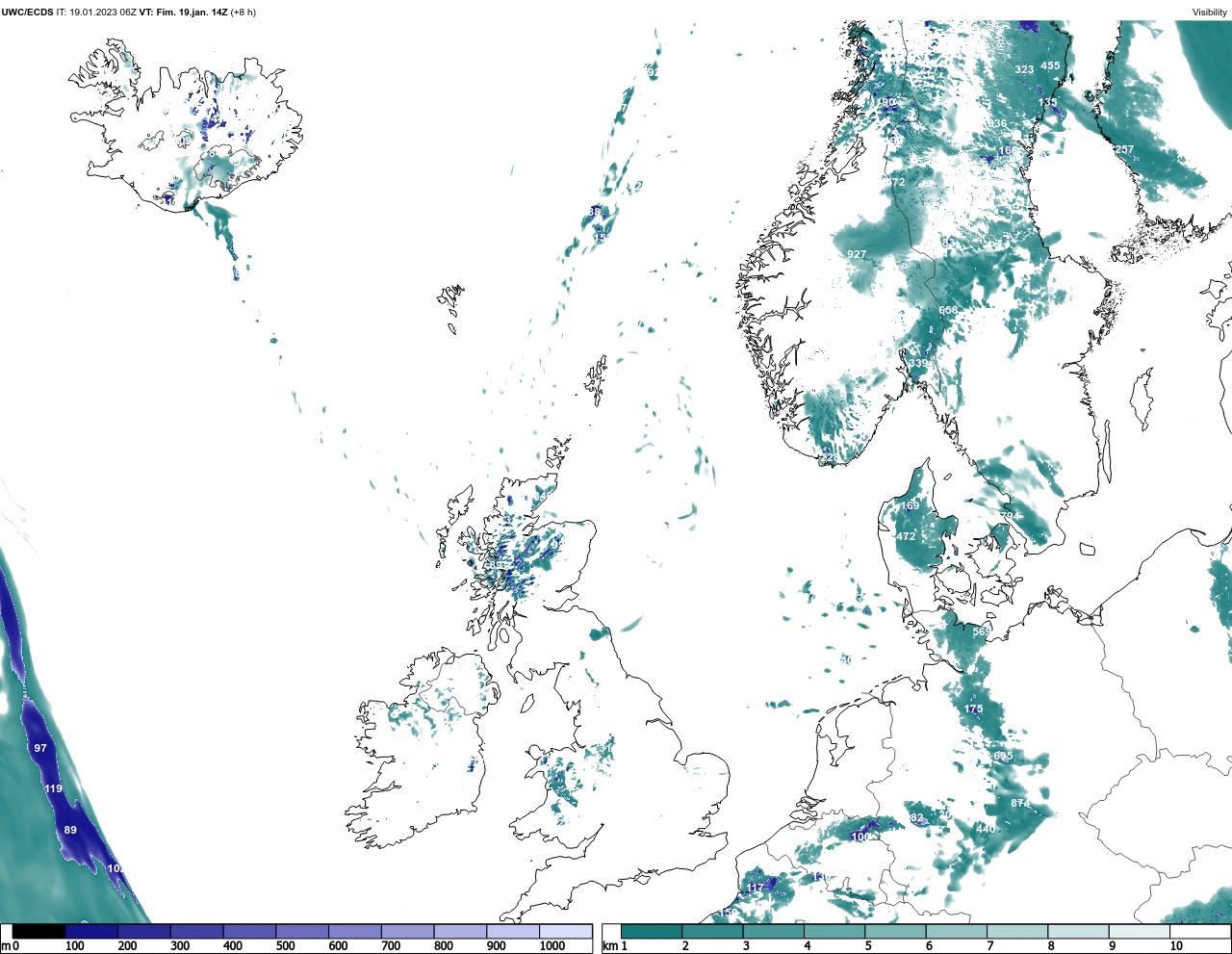Screen dimensions: 1232x954
Task: Click the 'm' unit label on the legend
Action: (x=6, y=946)
